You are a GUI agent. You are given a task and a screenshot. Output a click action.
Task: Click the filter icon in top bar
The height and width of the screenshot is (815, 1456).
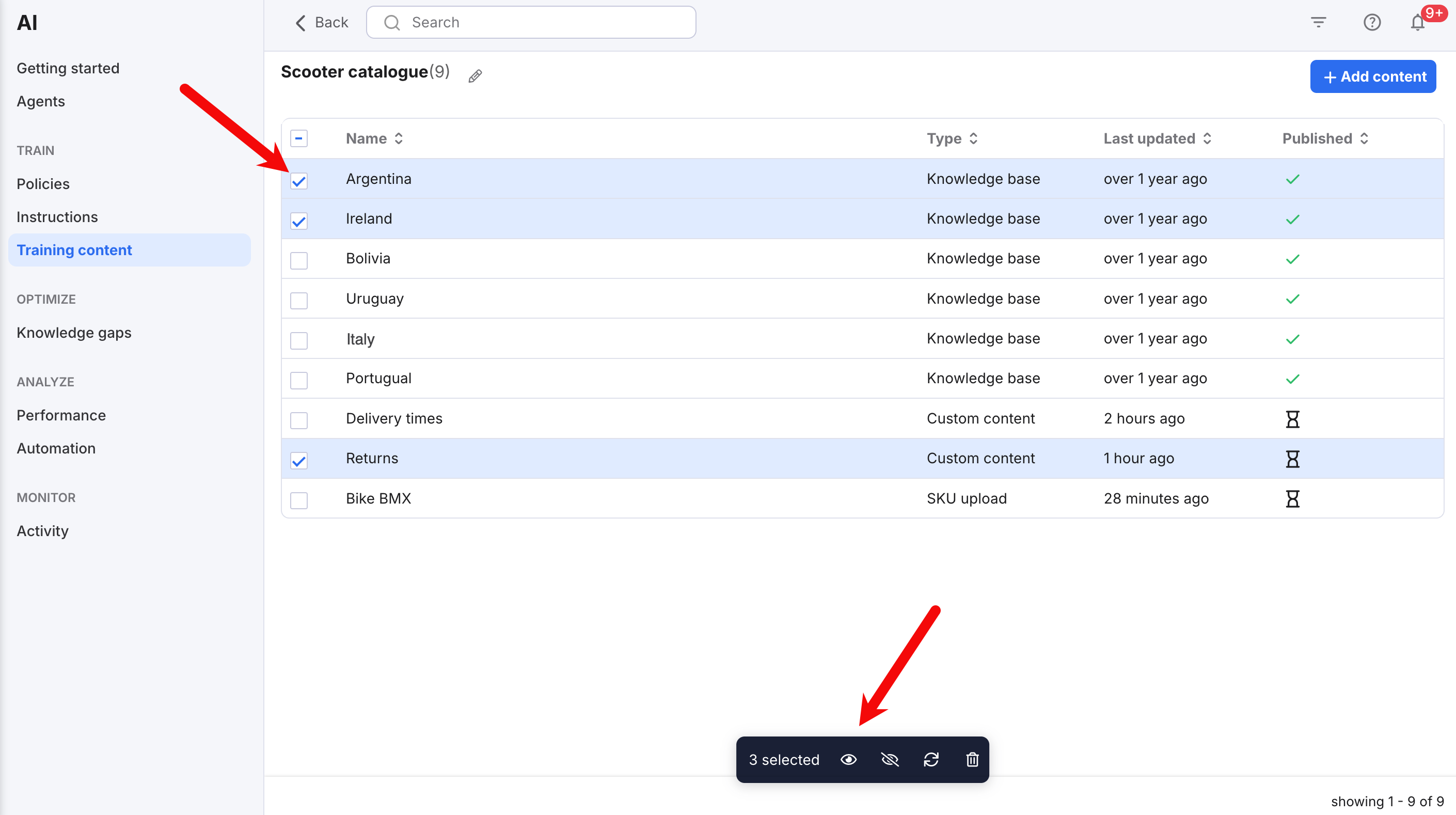tap(1319, 23)
